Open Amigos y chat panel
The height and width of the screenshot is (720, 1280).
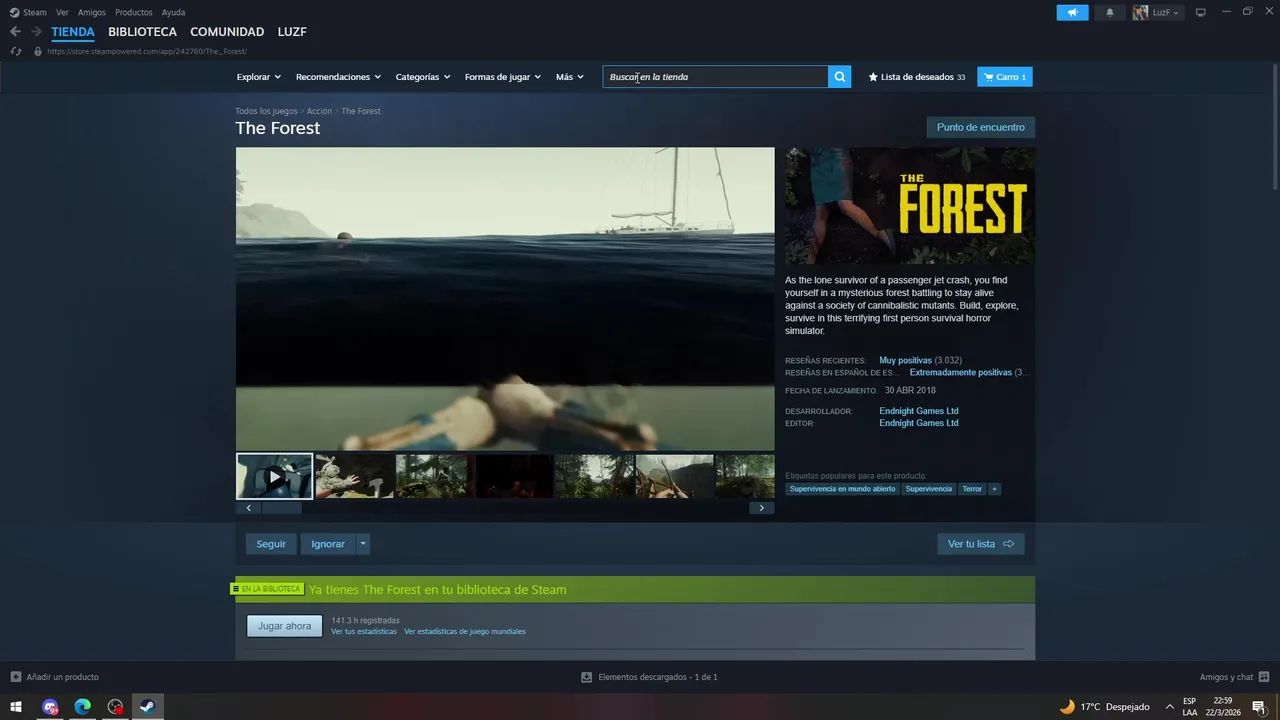pyautogui.click(x=1235, y=677)
